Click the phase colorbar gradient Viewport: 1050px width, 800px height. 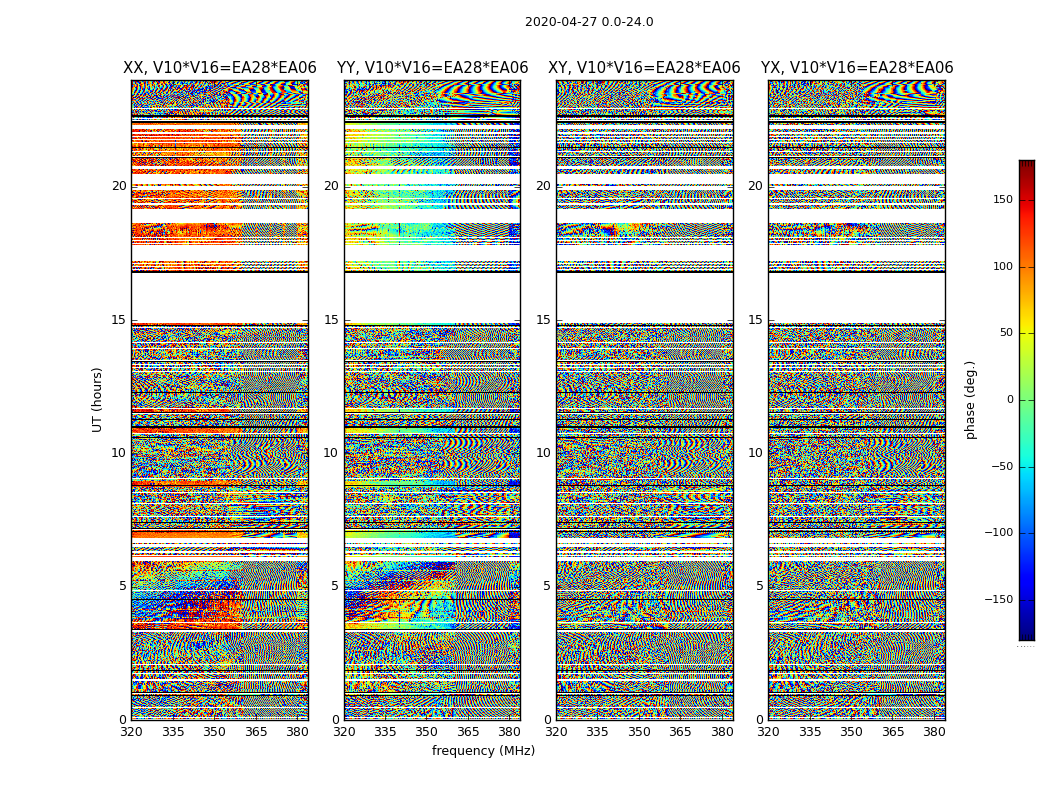(1027, 400)
